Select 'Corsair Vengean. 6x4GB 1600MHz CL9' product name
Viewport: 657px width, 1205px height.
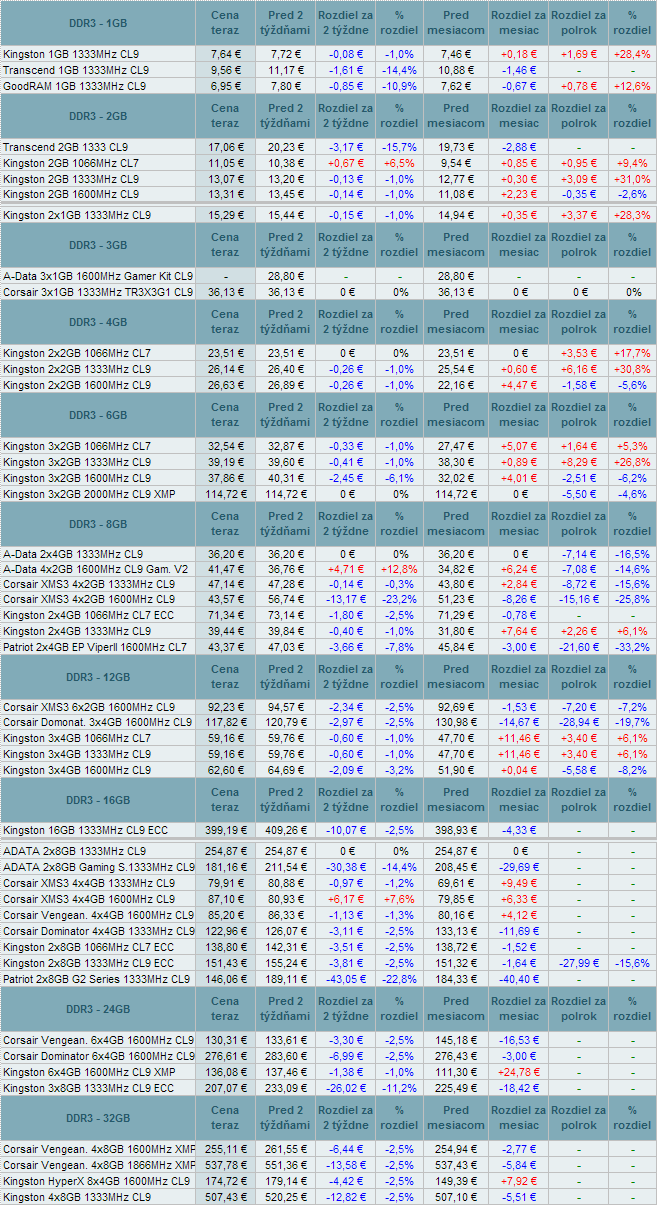pyautogui.click(x=98, y=1040)
